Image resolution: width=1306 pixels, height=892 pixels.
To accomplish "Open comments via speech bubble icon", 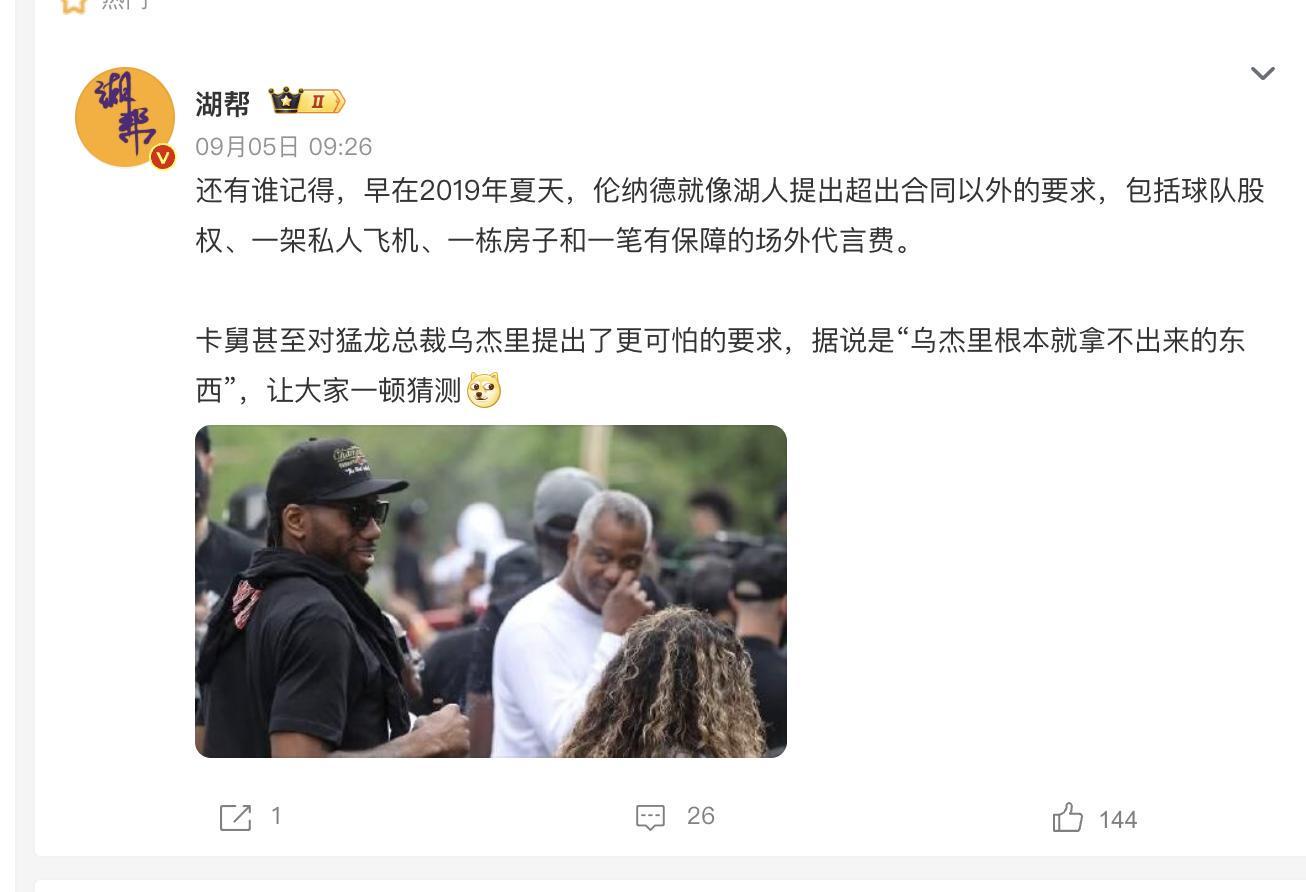I will point(650,817).
